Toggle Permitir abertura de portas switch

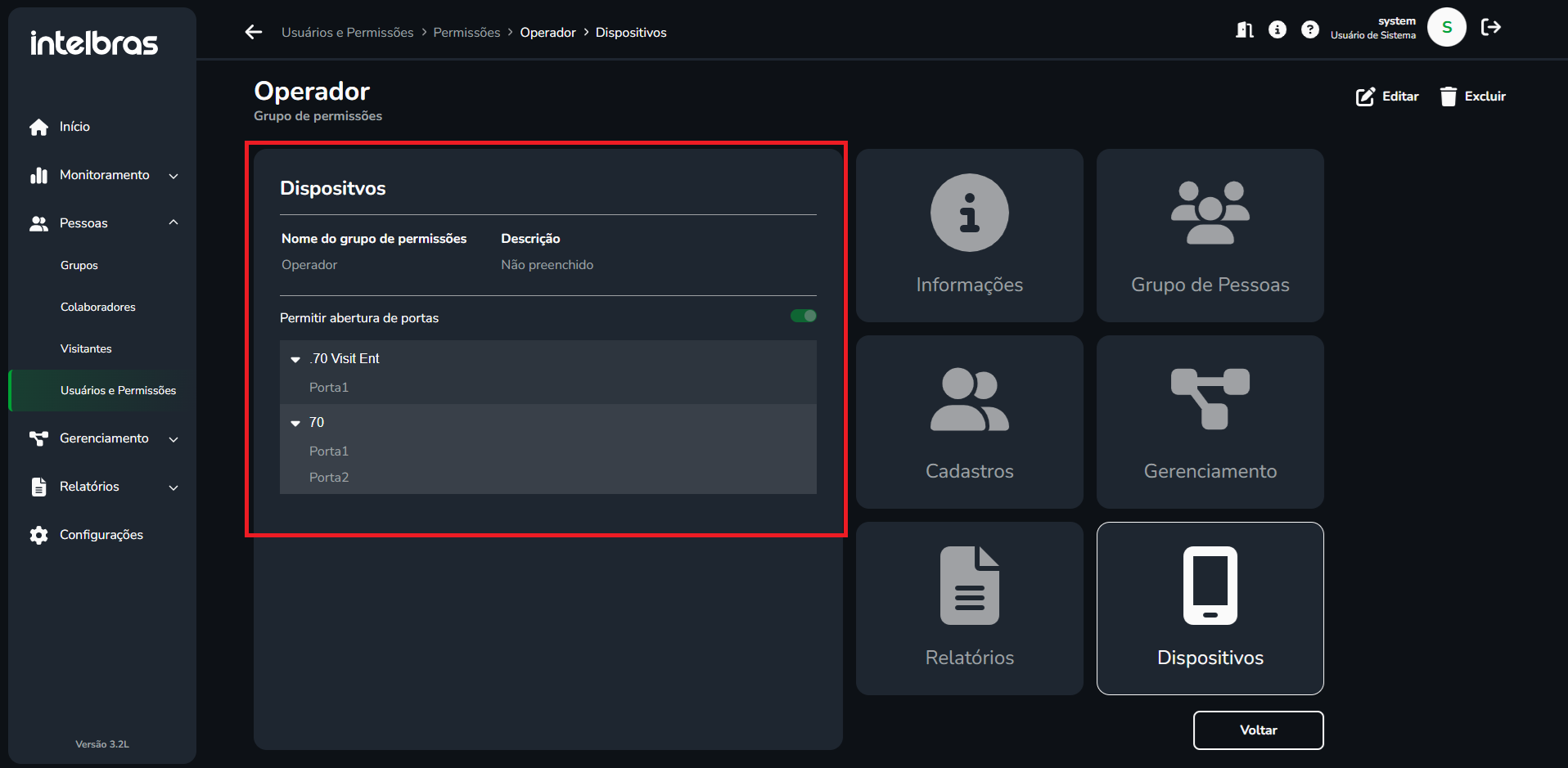803,317
